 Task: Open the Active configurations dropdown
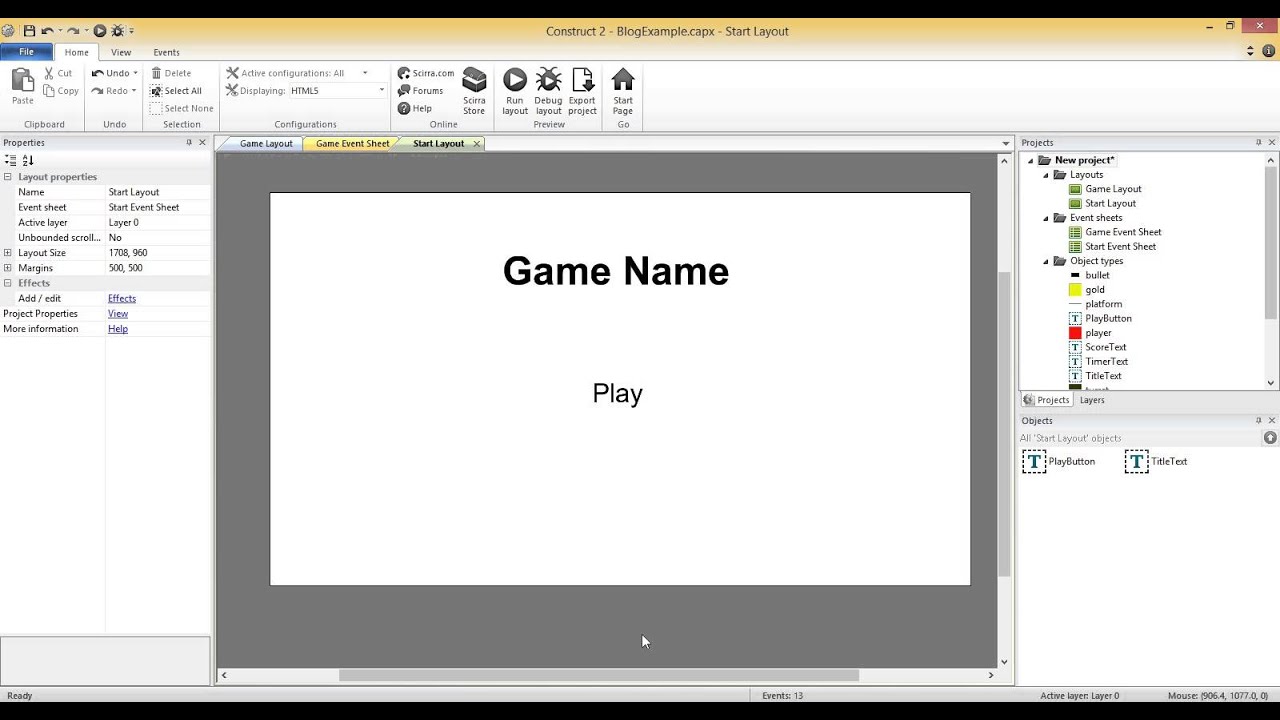[365, 73]
